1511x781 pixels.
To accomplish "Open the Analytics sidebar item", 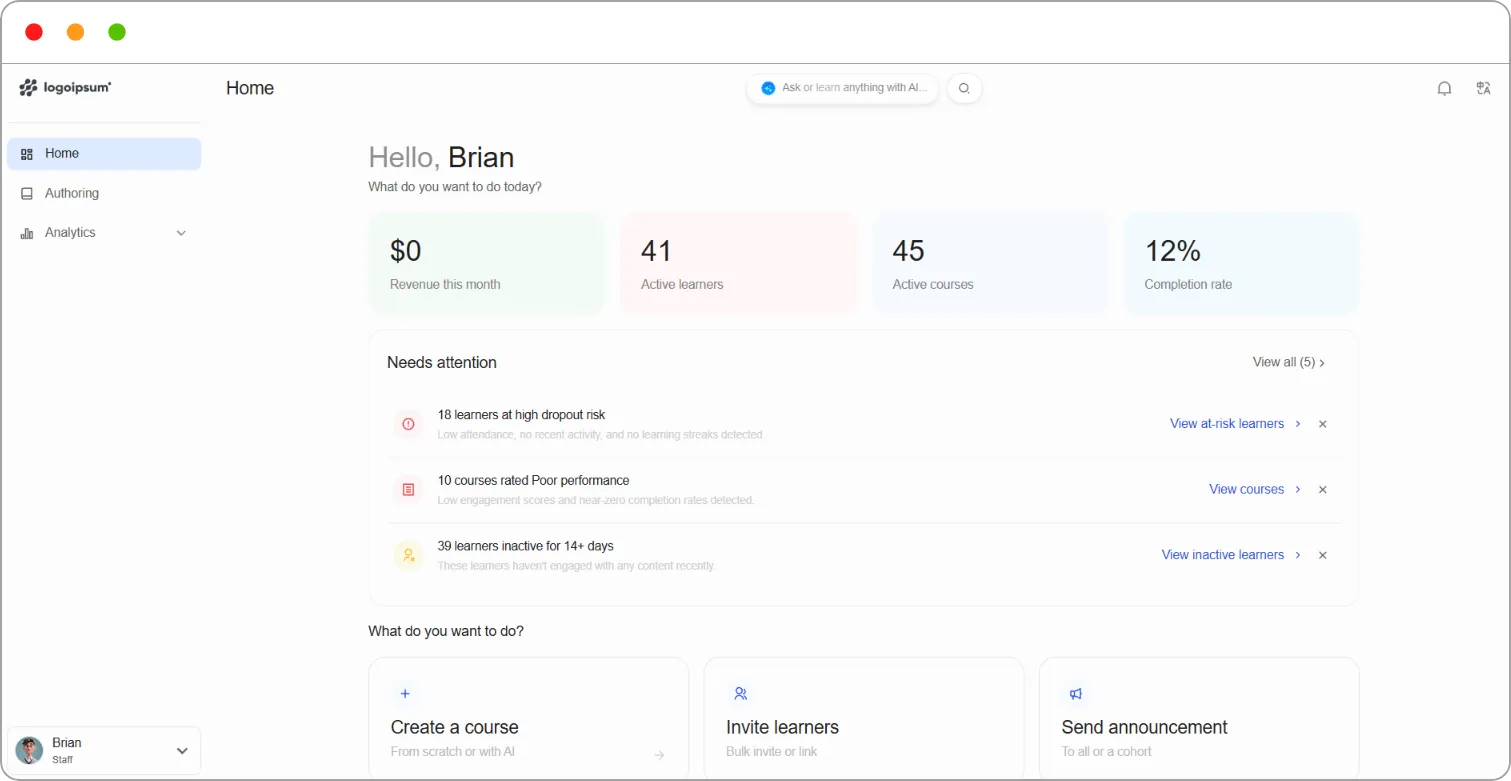I will point(104,232).
